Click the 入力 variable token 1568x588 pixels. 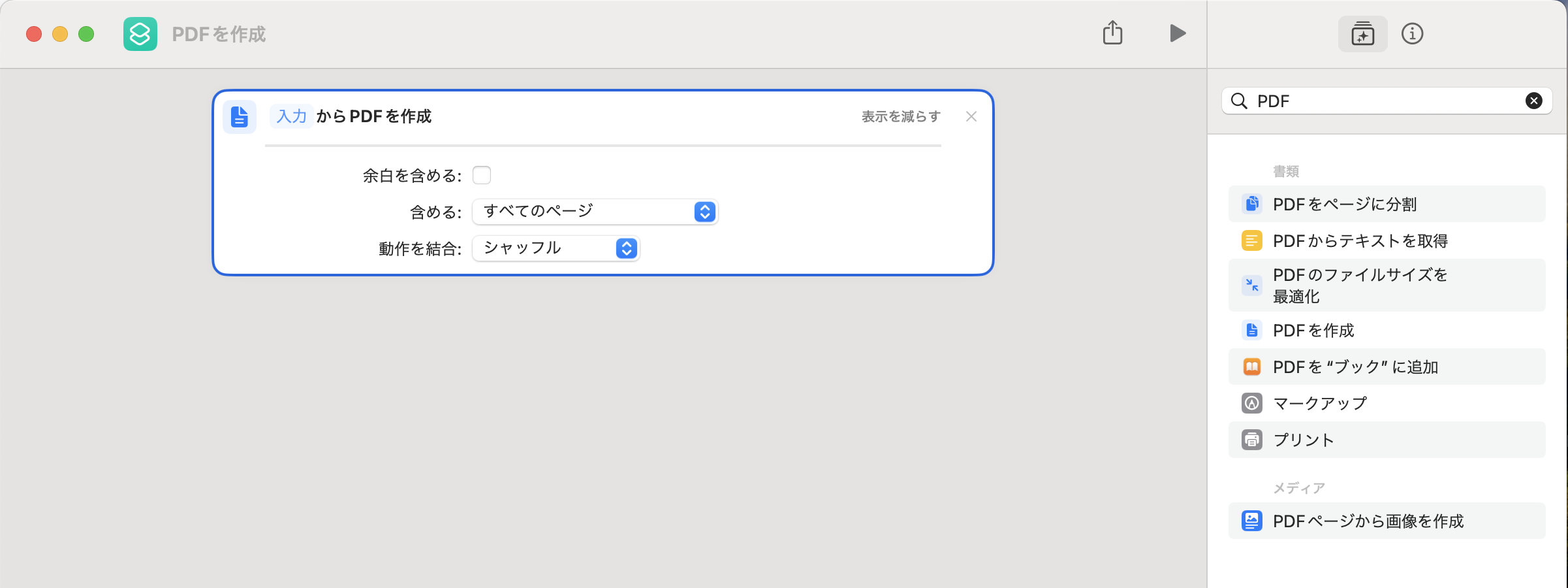291,116
